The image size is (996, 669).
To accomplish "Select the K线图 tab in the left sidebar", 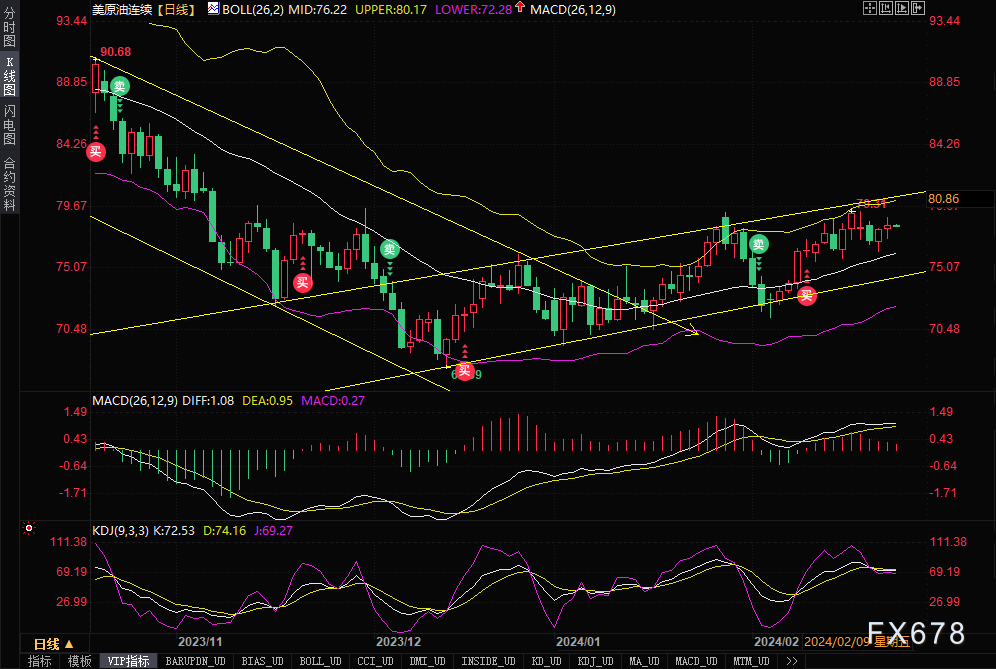I will tap(10, 76).
